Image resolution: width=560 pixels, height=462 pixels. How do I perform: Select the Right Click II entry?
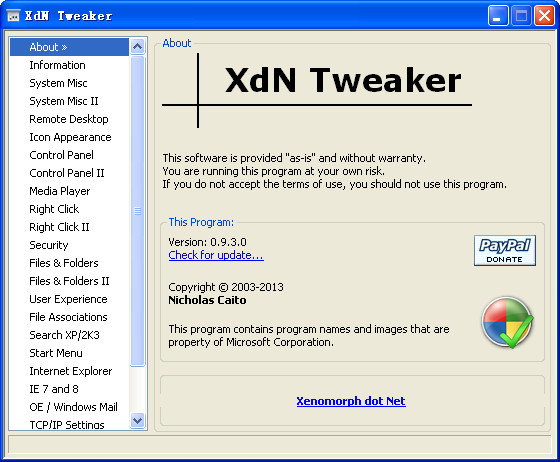pyautogui.click(x=69, y=227)
